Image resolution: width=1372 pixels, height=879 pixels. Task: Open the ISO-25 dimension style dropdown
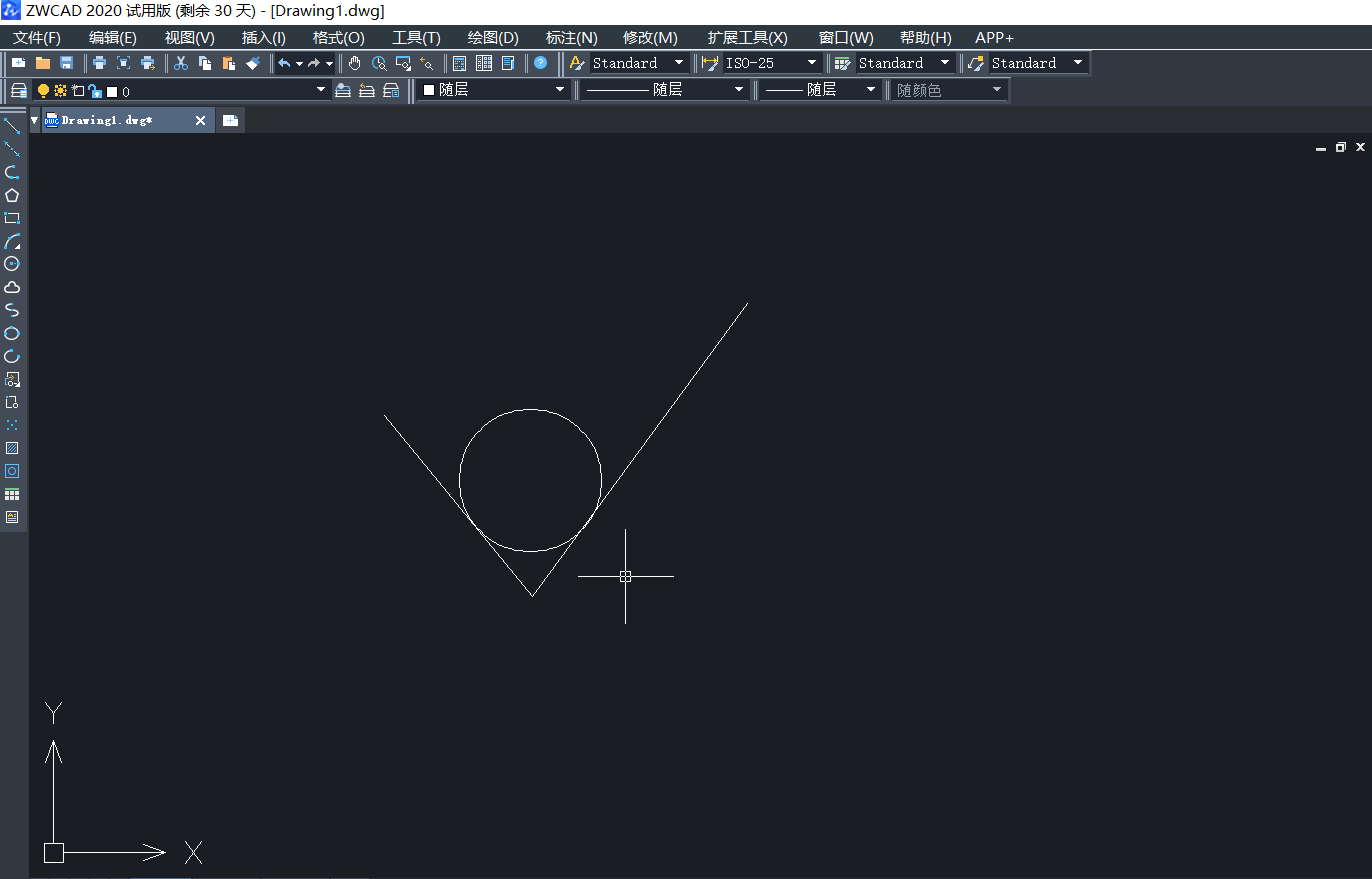pos(811,63)
